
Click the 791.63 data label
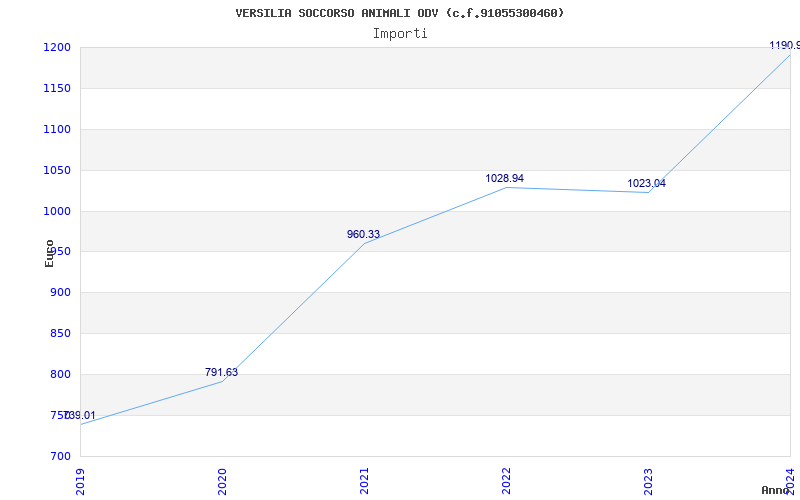[221, 372]
